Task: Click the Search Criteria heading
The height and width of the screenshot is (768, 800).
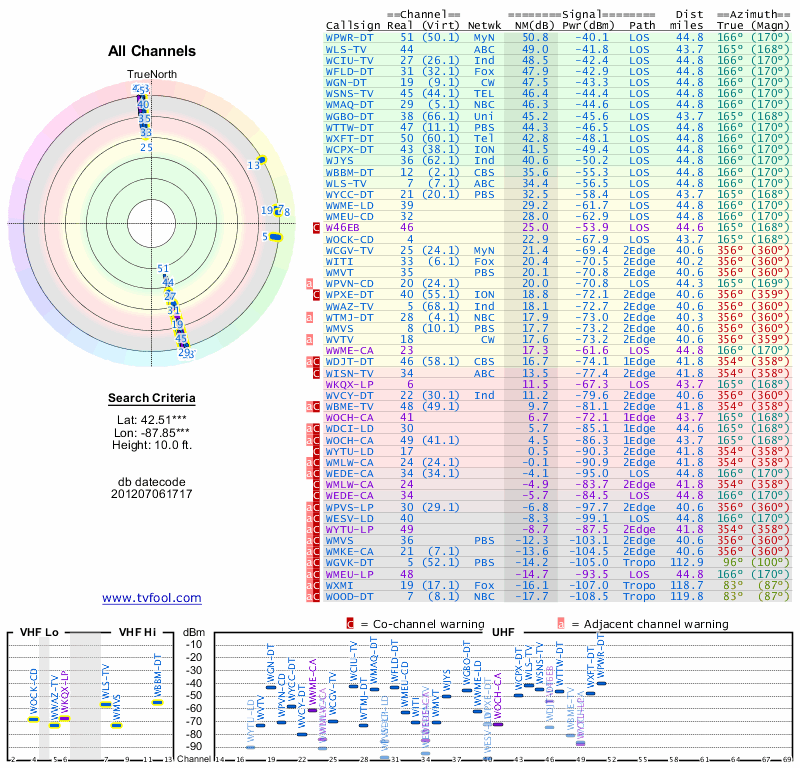Action: [x=152, y=399]
